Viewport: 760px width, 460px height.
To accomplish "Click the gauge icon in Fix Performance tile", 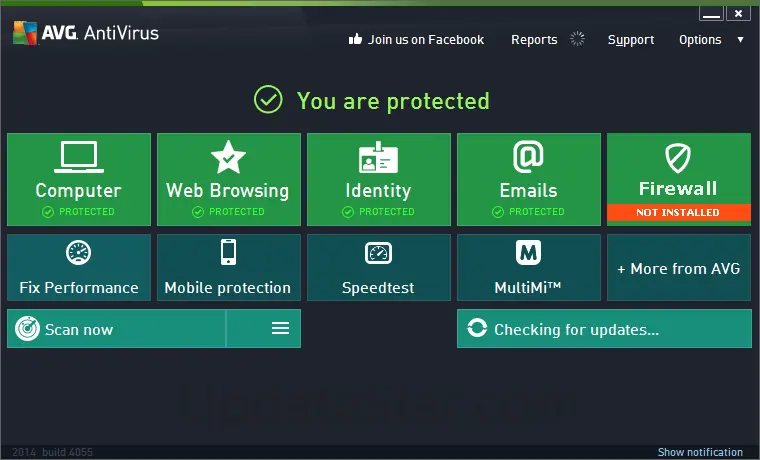I will coord(79,252).
